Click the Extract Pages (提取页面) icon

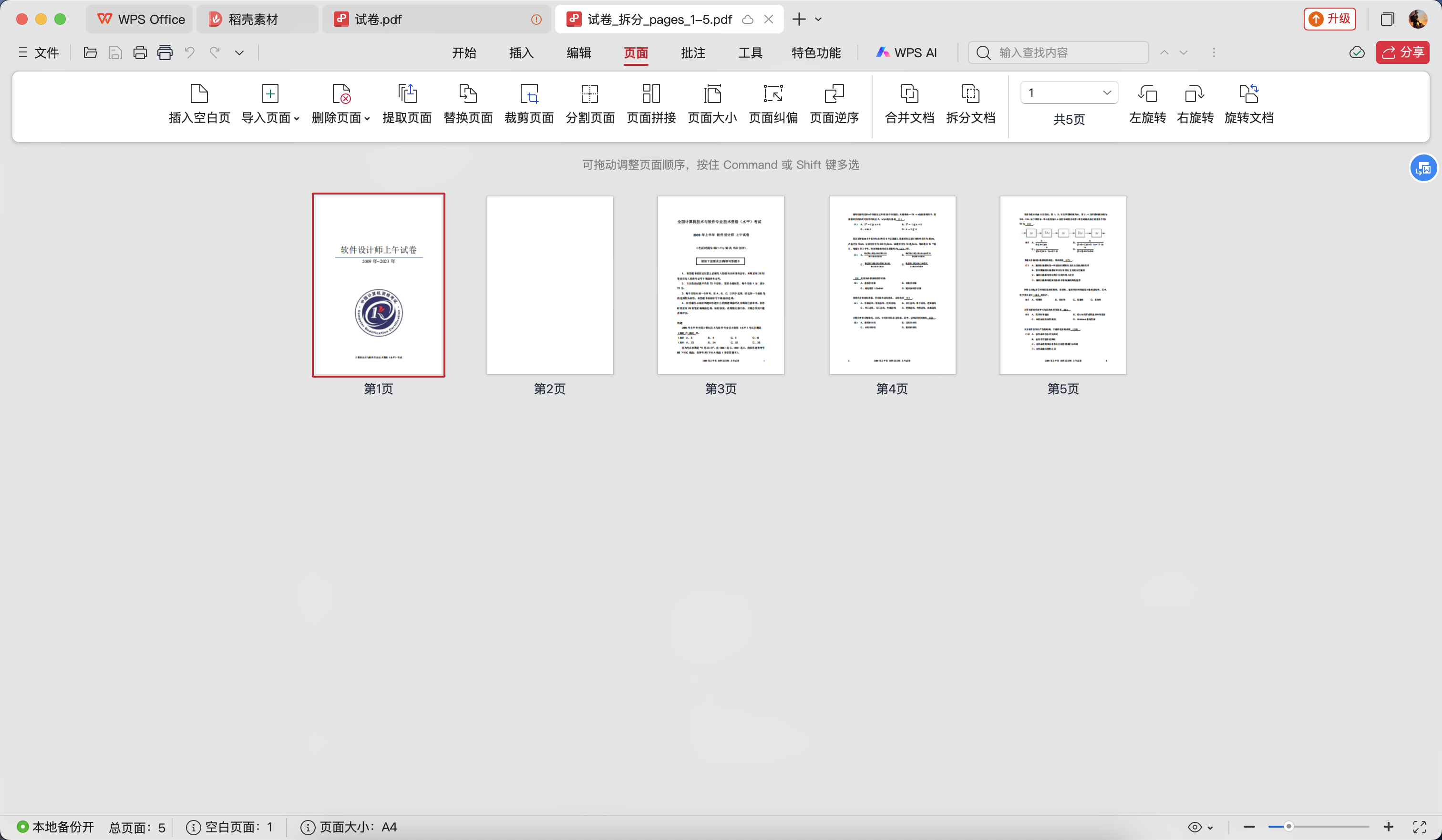(407, 94)
